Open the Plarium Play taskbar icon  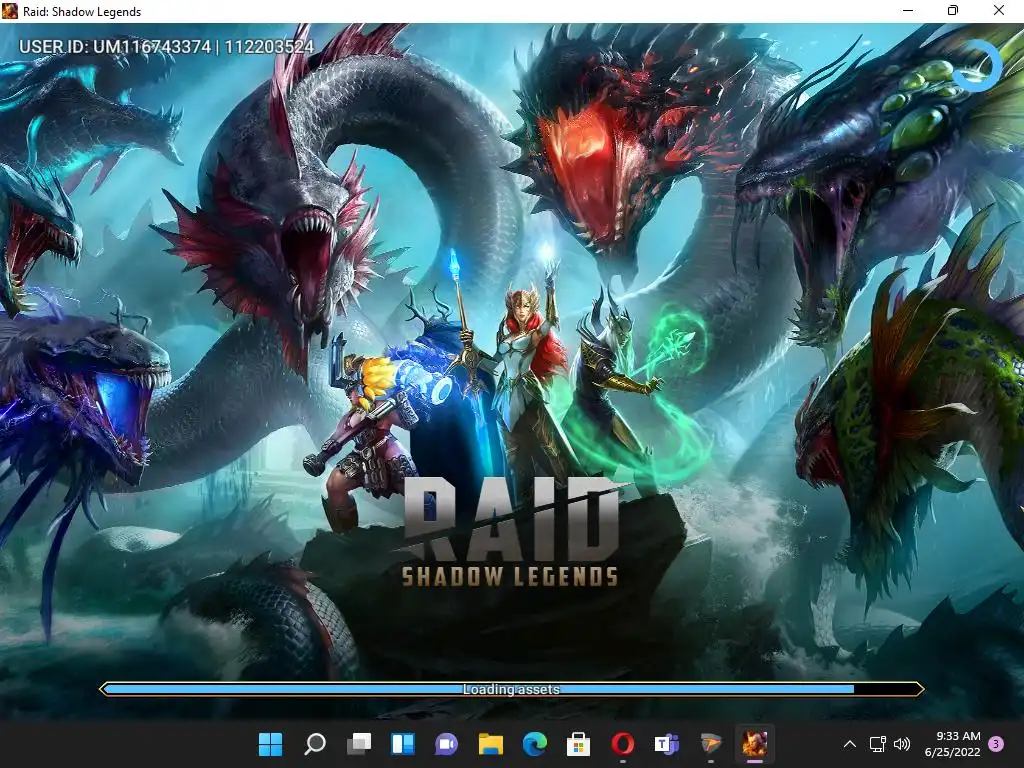711,744
